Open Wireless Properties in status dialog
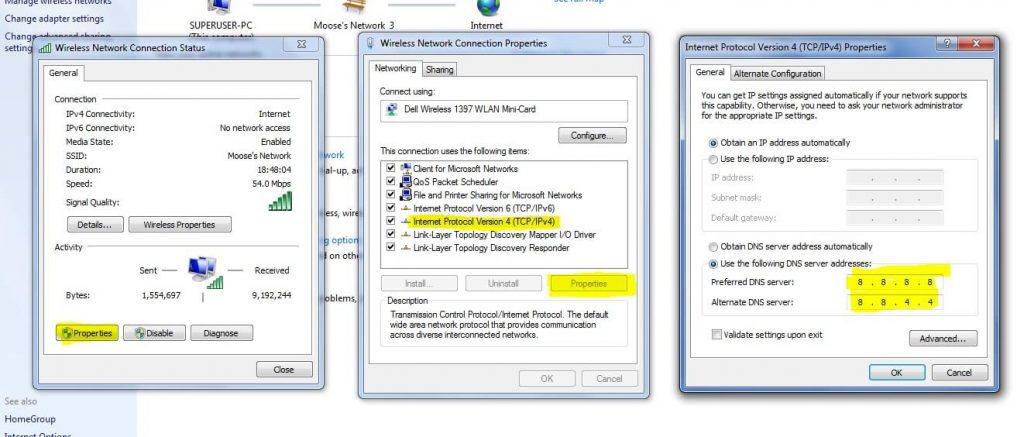The height and width of the screenshot is (437, 1024). (180, 225)
